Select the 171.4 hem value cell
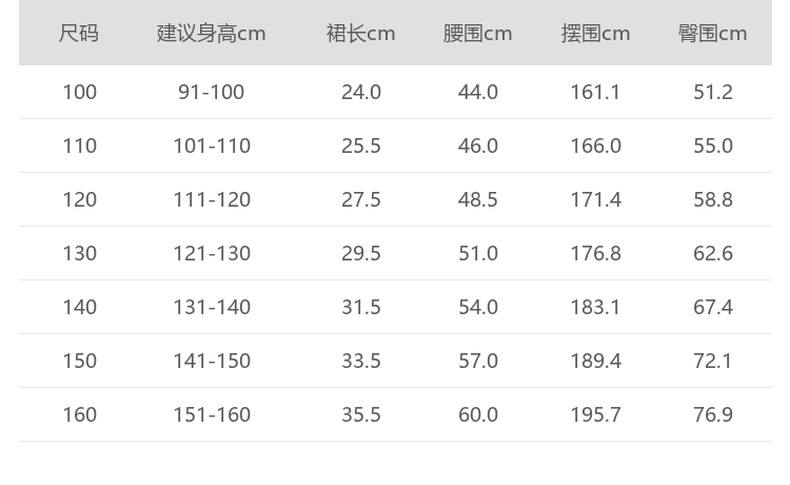790x485 pixels. tap(595, 200)
